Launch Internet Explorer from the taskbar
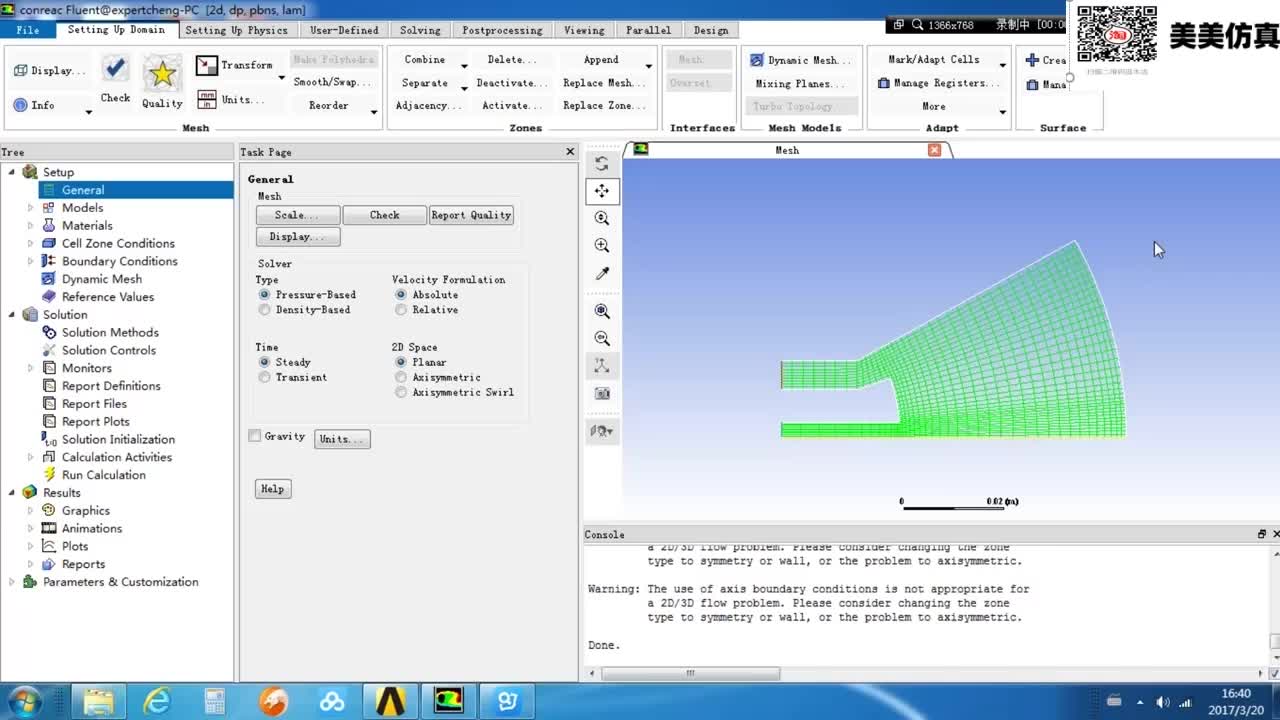 pyautogui.click(x=157, y=701)
